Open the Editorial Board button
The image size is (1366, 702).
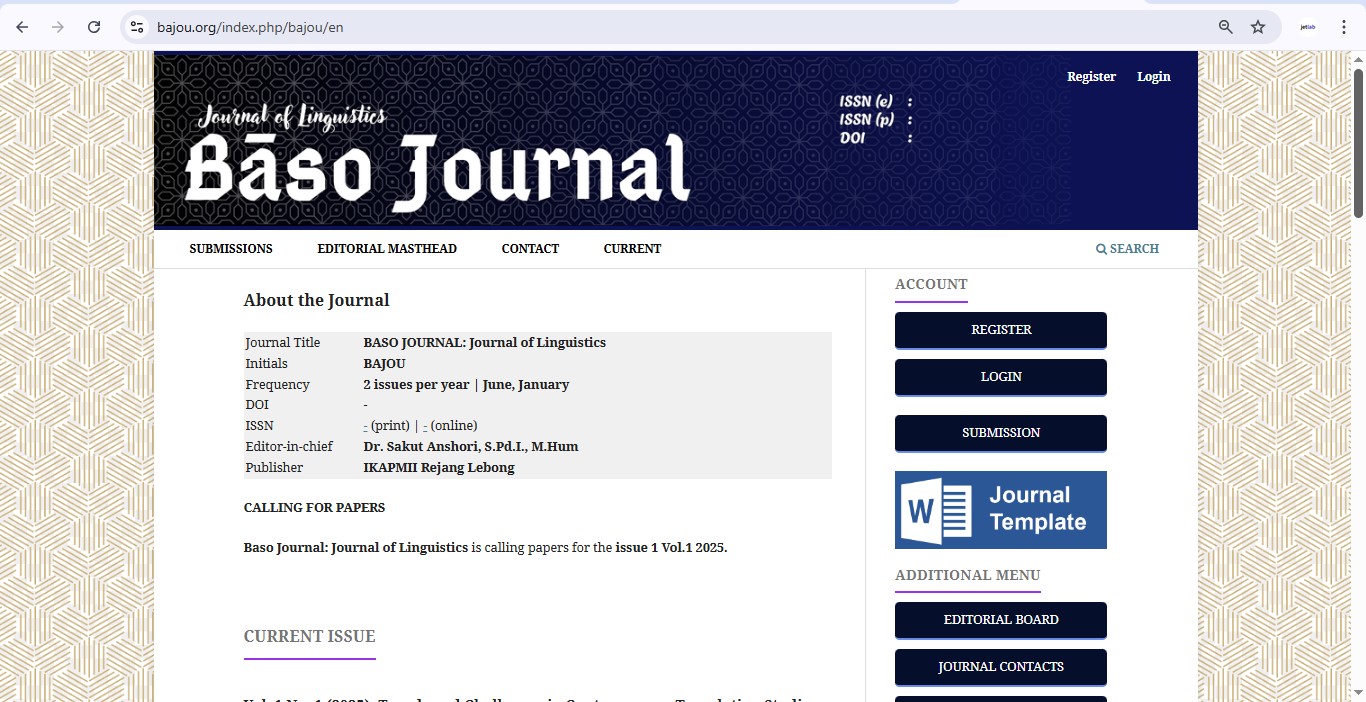click(x=1000, y=620)
